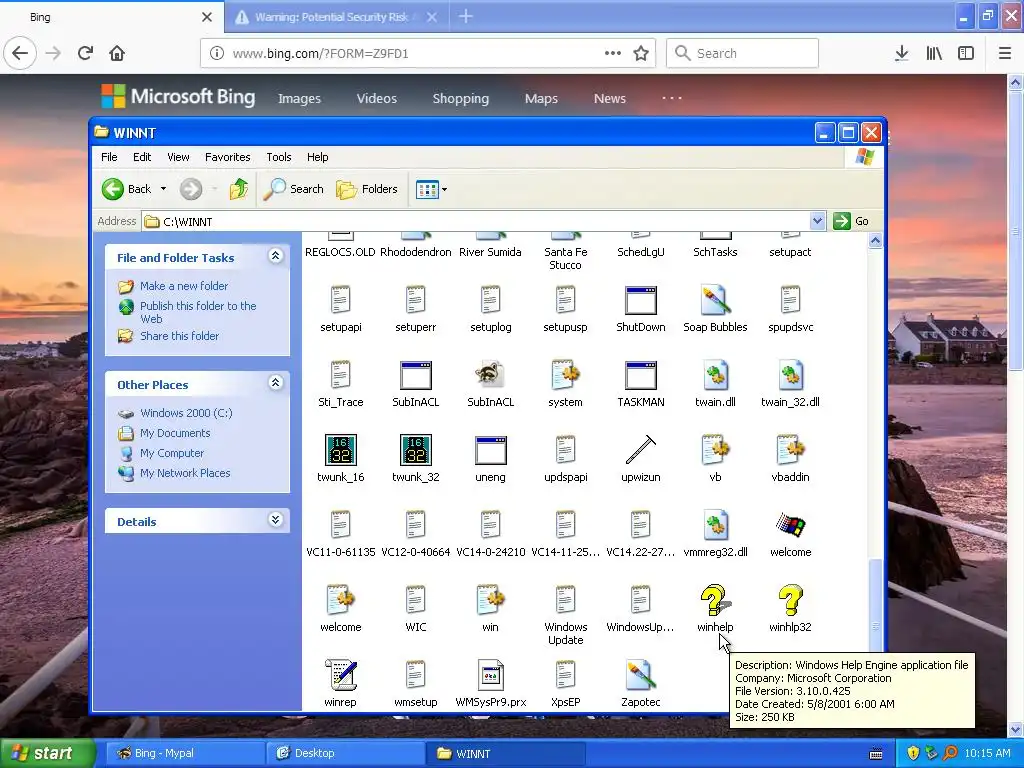Image resolution: width=1024 pixels, height=768 pixels.
Task: Go to Windows 2000 (C:) drive
Action: (x=185, y=413)
